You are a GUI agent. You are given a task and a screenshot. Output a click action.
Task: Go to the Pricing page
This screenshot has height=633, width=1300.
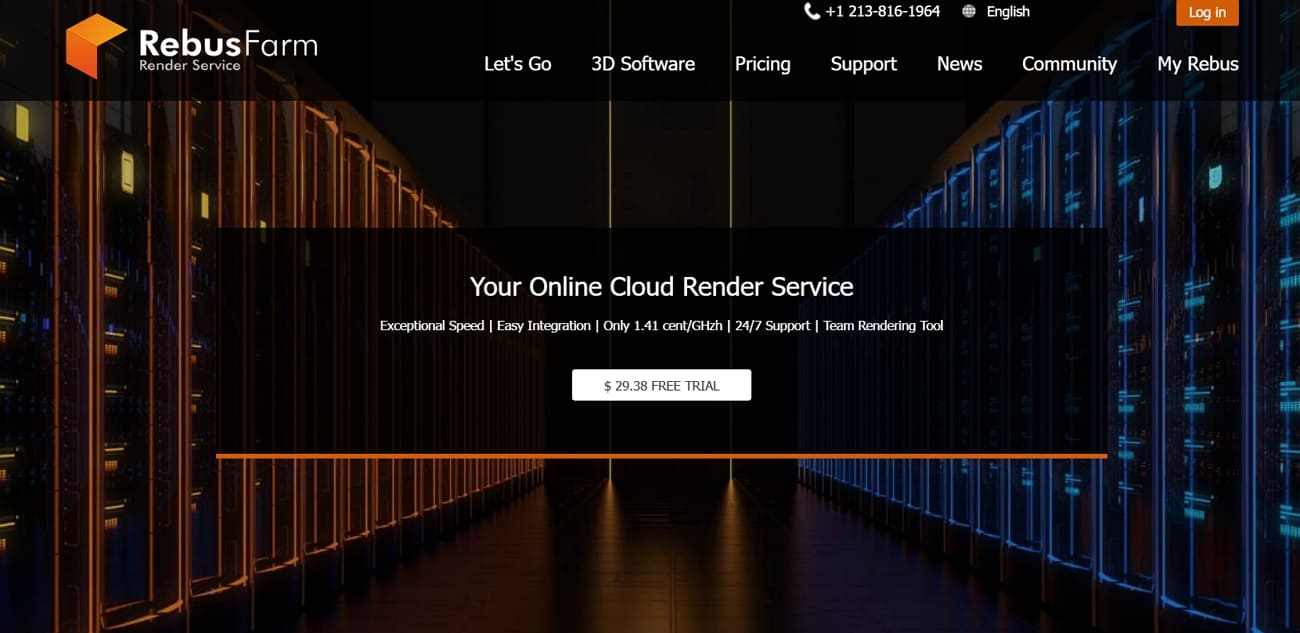click(x=762, y=64)
